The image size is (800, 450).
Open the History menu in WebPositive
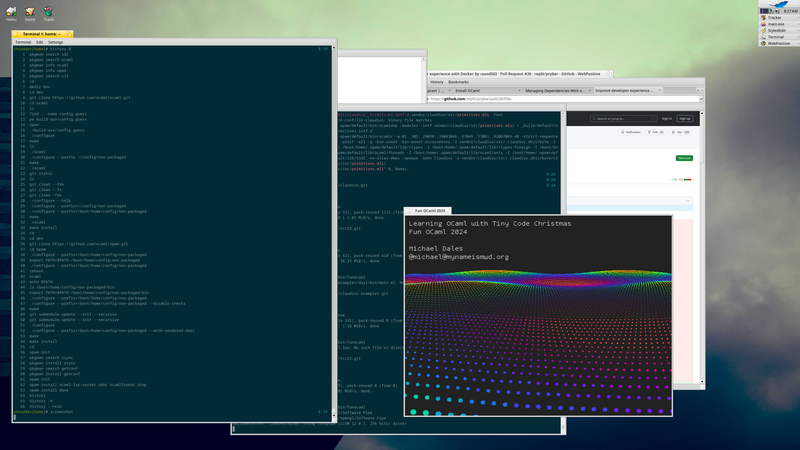click(437, 82)
